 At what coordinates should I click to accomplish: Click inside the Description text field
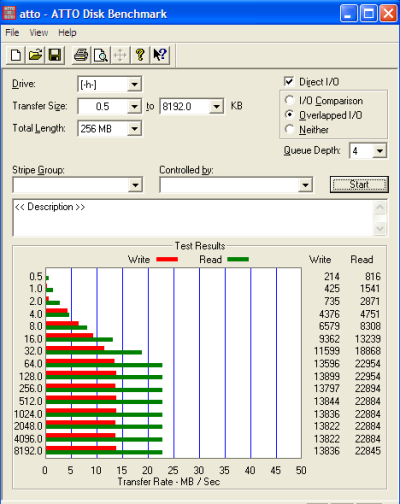(x=193, y=218)
